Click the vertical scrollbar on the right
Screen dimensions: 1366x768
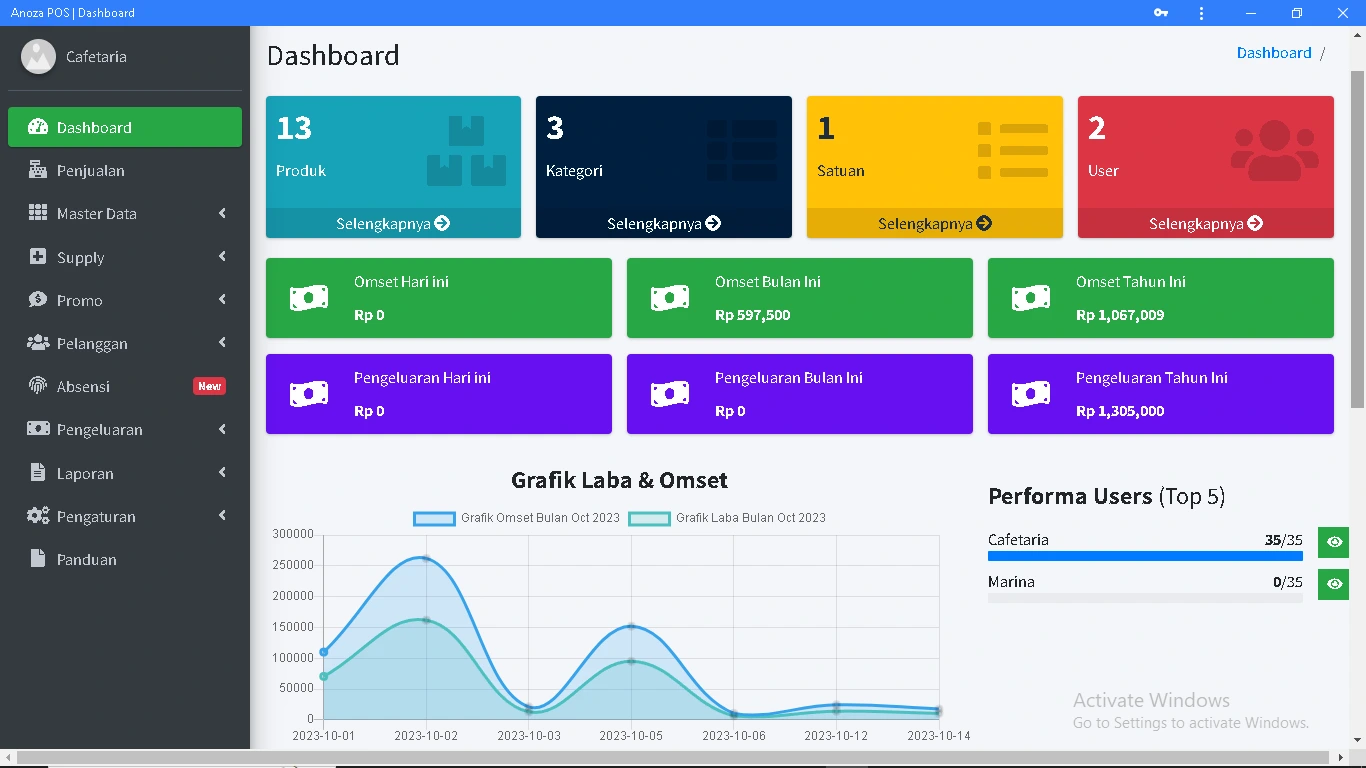[1357, 240]
